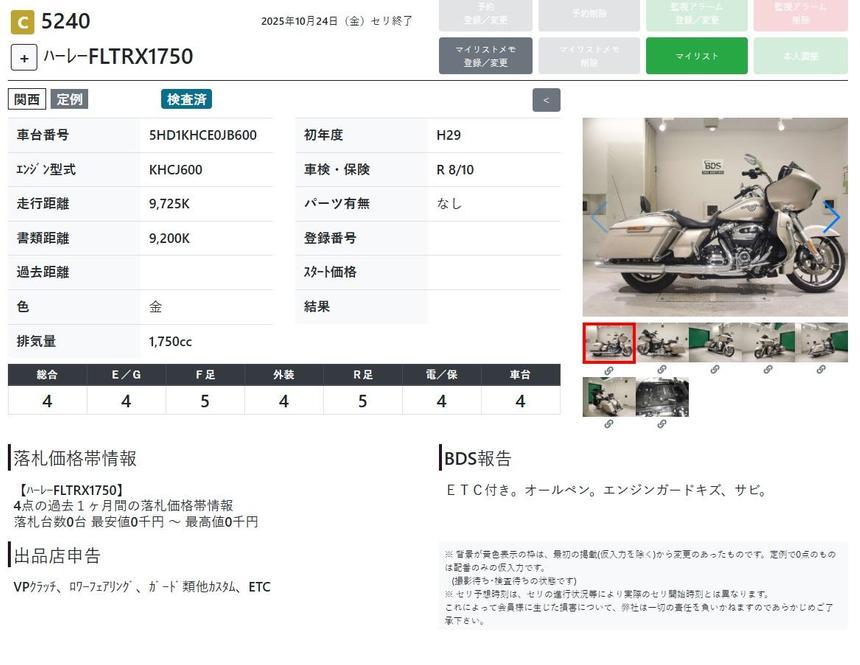Click the 監視アラーム 登録/変更 button

pyautogui.click(x=696, y=14)
